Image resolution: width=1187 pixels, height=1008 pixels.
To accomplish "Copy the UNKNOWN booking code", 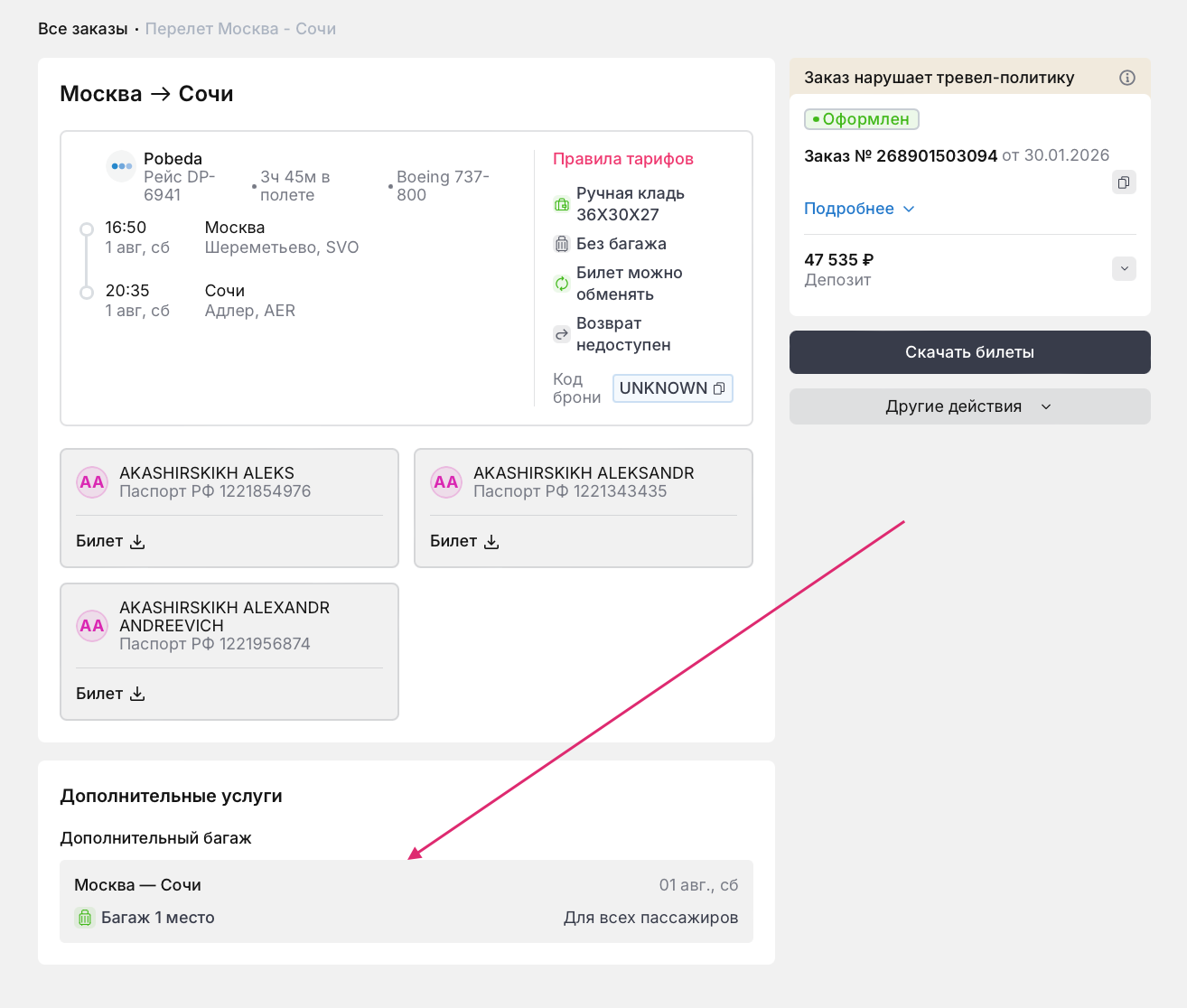I will 719,388.
